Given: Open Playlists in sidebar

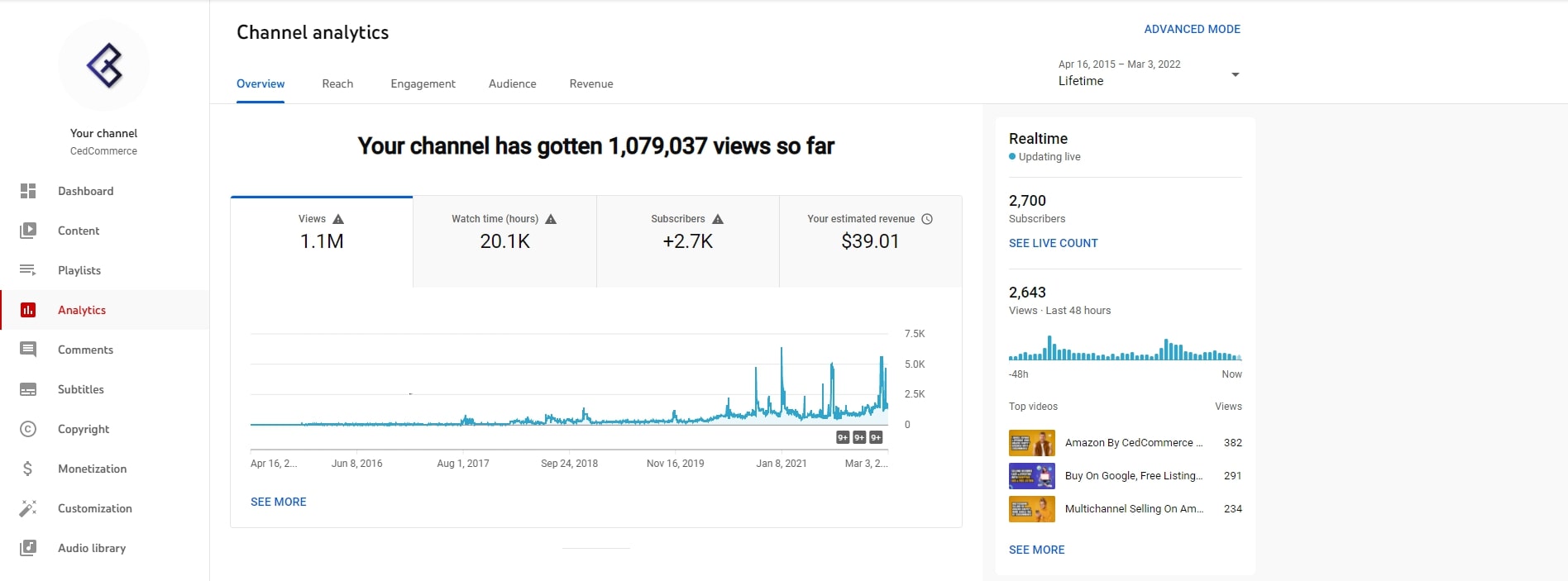Looking at the screenshot, I should (x=104, y=270).
